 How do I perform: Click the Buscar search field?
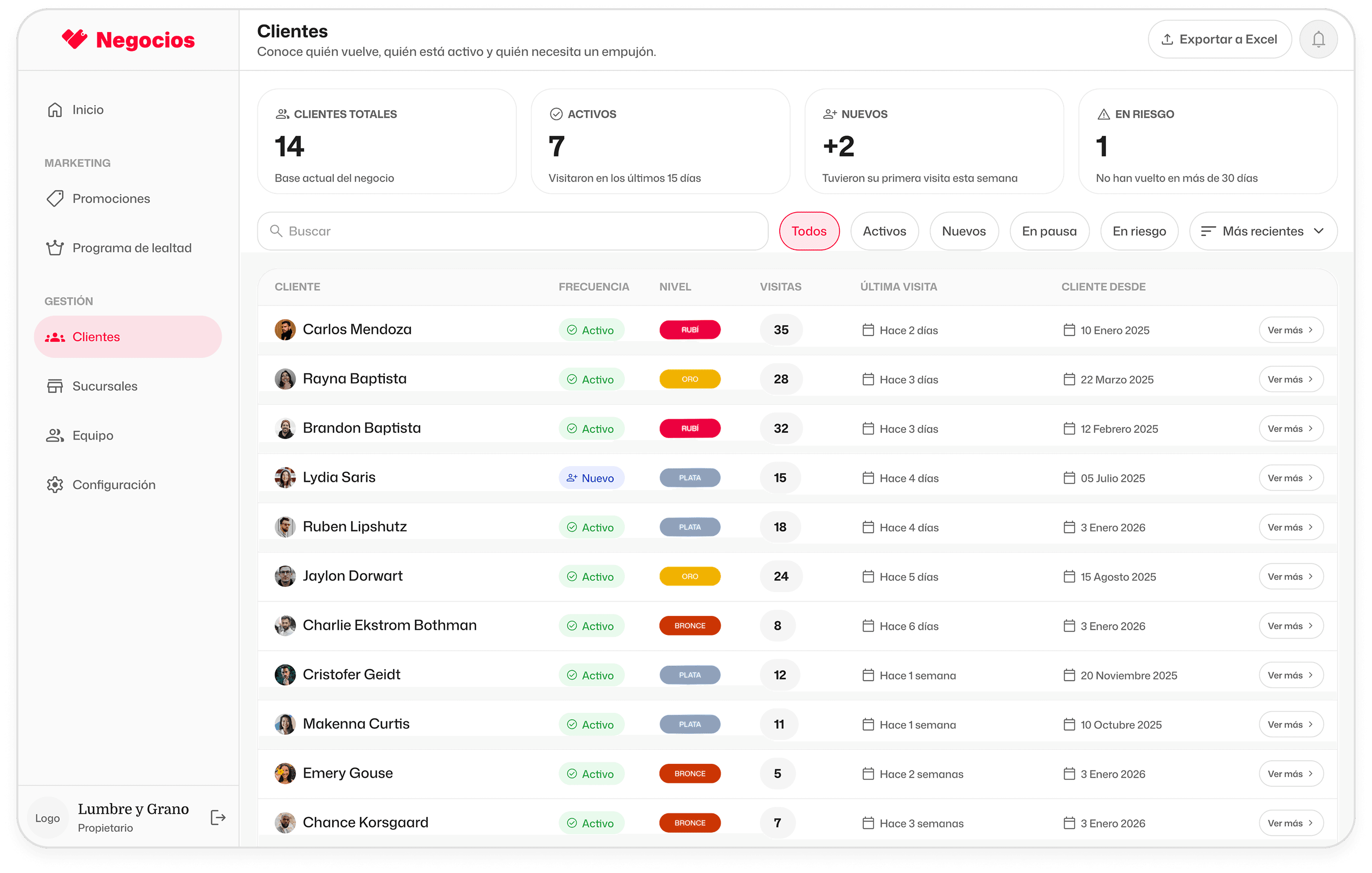pyautogui.click(x=513, y=231)
